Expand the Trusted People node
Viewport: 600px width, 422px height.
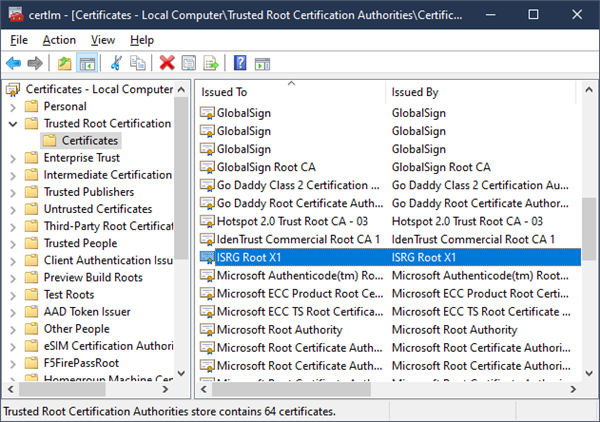(x=13, y=244)
